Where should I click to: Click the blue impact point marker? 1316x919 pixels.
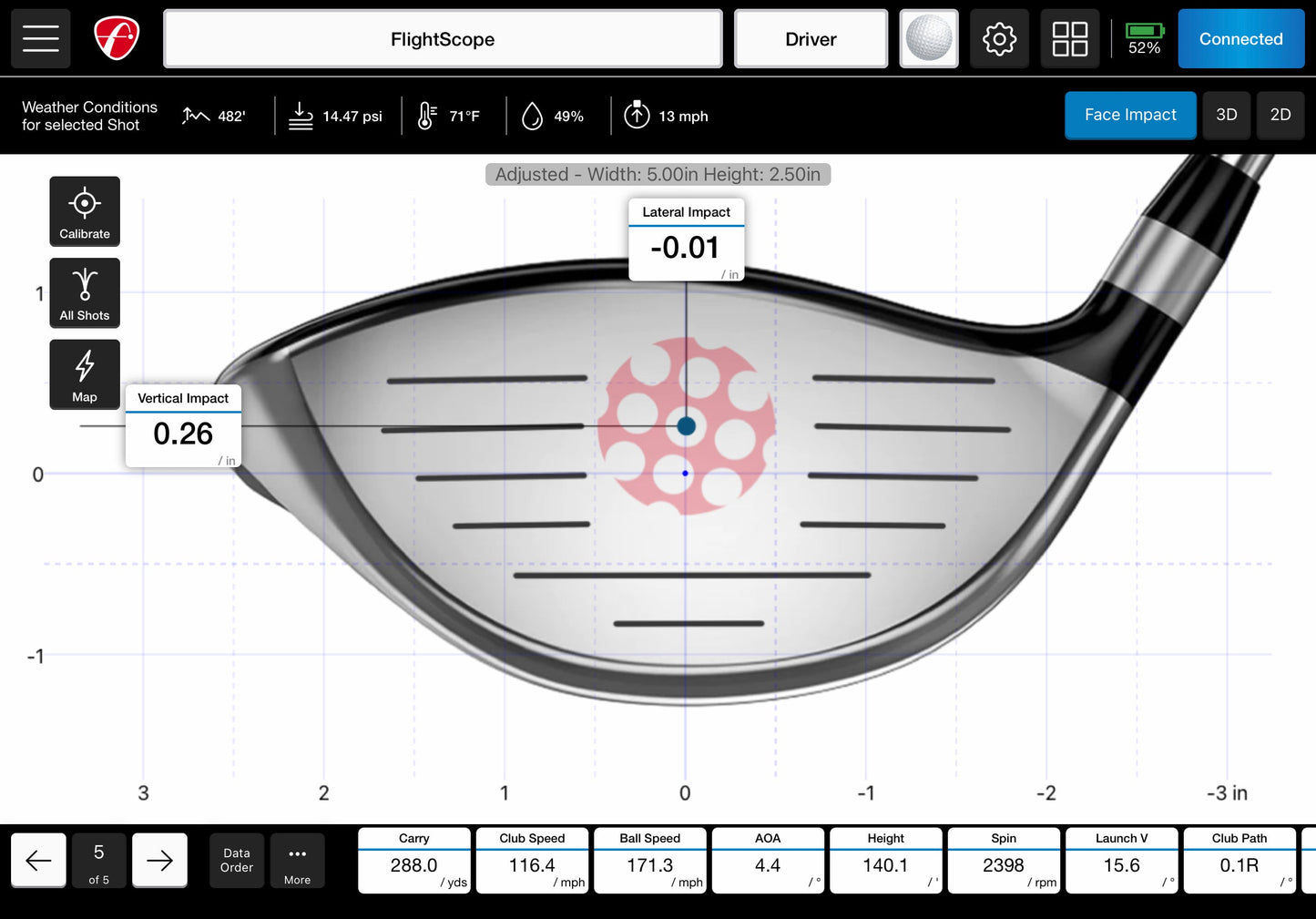click(687, 426)
